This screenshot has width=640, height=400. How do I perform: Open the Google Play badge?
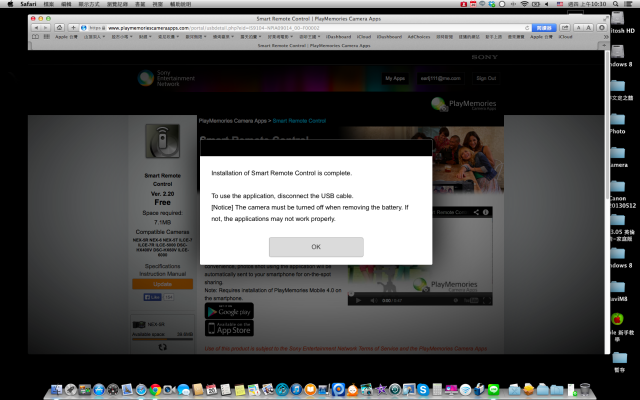pos(229,311)
